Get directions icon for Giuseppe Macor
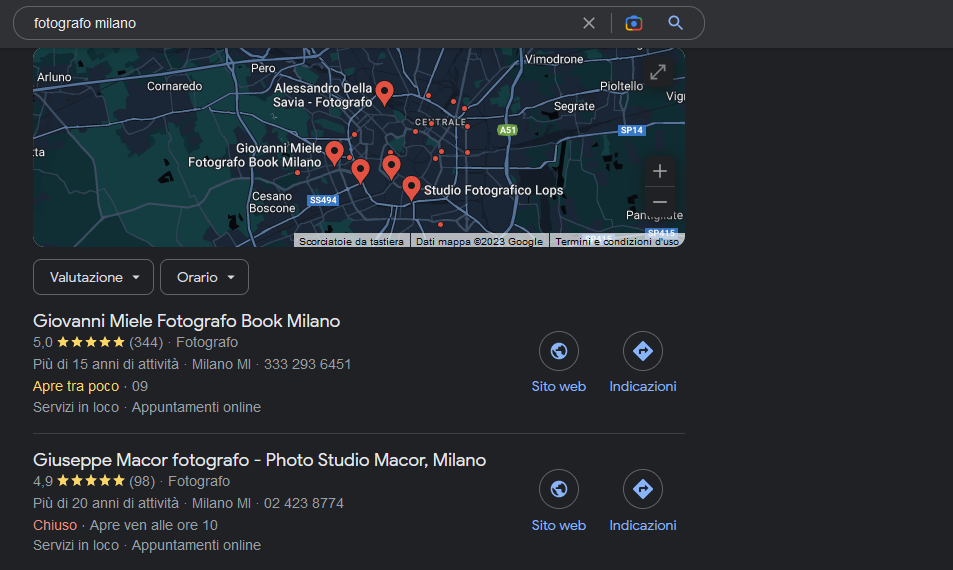Screen dimensions: 953x570 [642, 489]
